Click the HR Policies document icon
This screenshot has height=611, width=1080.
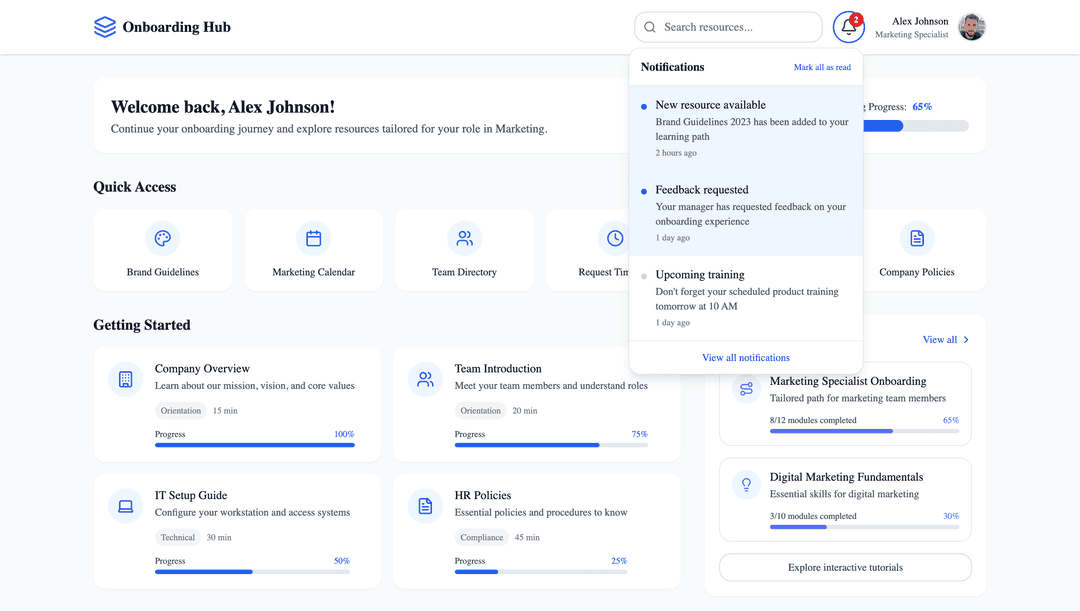coord(425,506)
